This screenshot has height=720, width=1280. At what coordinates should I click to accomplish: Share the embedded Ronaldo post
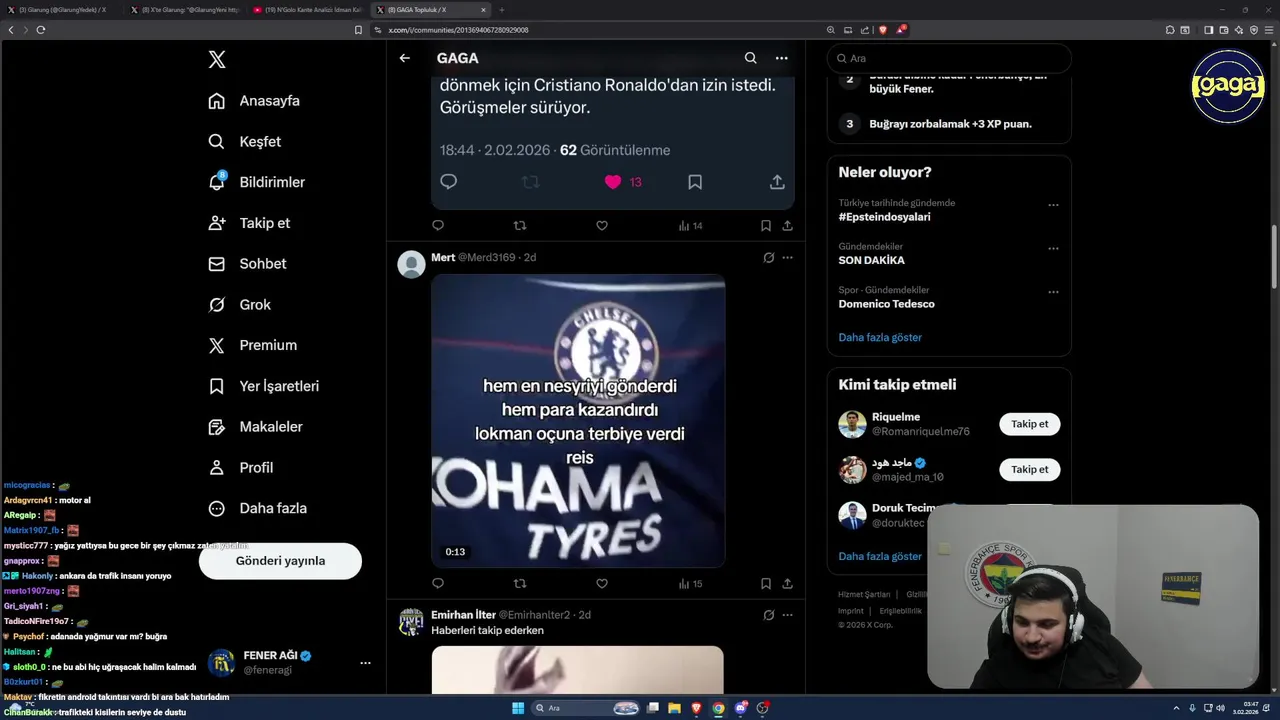click(x=777, y=182)
